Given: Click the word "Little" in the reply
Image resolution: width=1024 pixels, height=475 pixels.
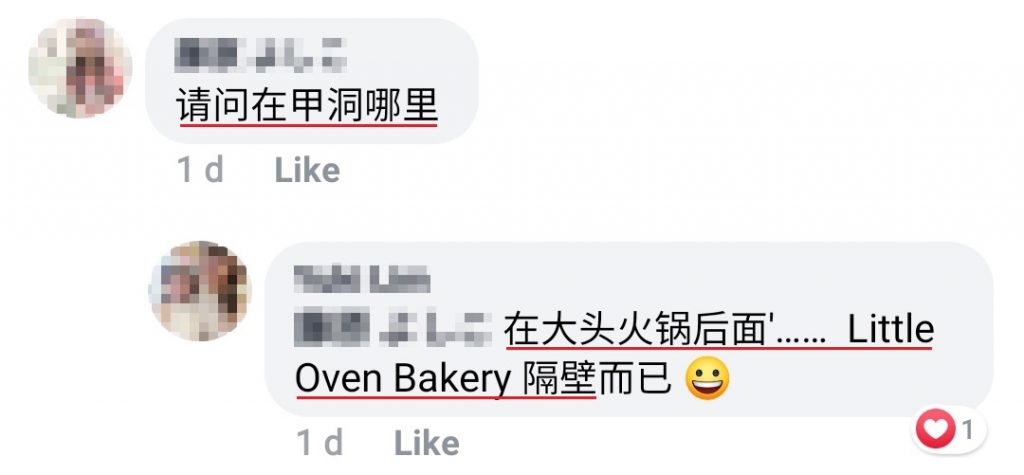Looking at the screenshot, I should 890,329.
